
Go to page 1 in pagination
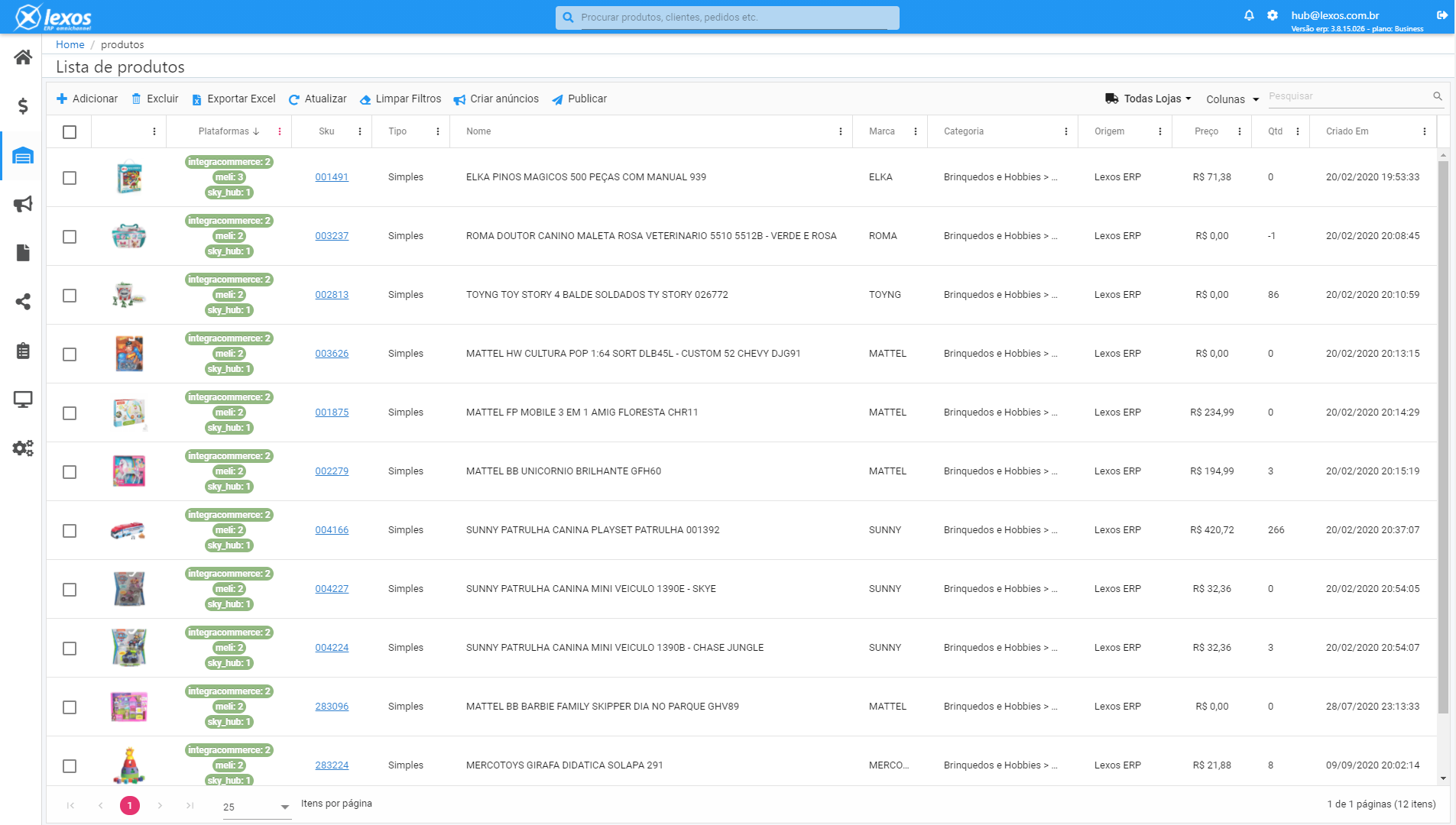pos(130,805)
